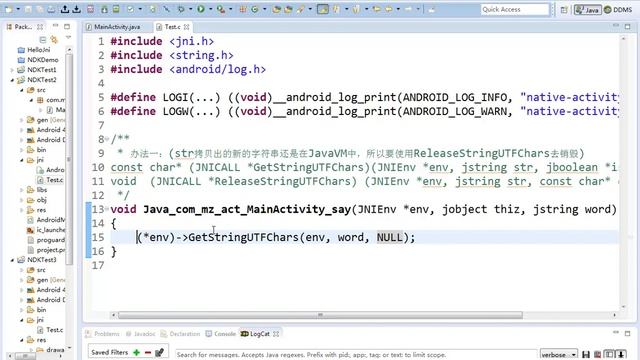Click the LogCat message search field
640x360 pixels.
point(356,355)
